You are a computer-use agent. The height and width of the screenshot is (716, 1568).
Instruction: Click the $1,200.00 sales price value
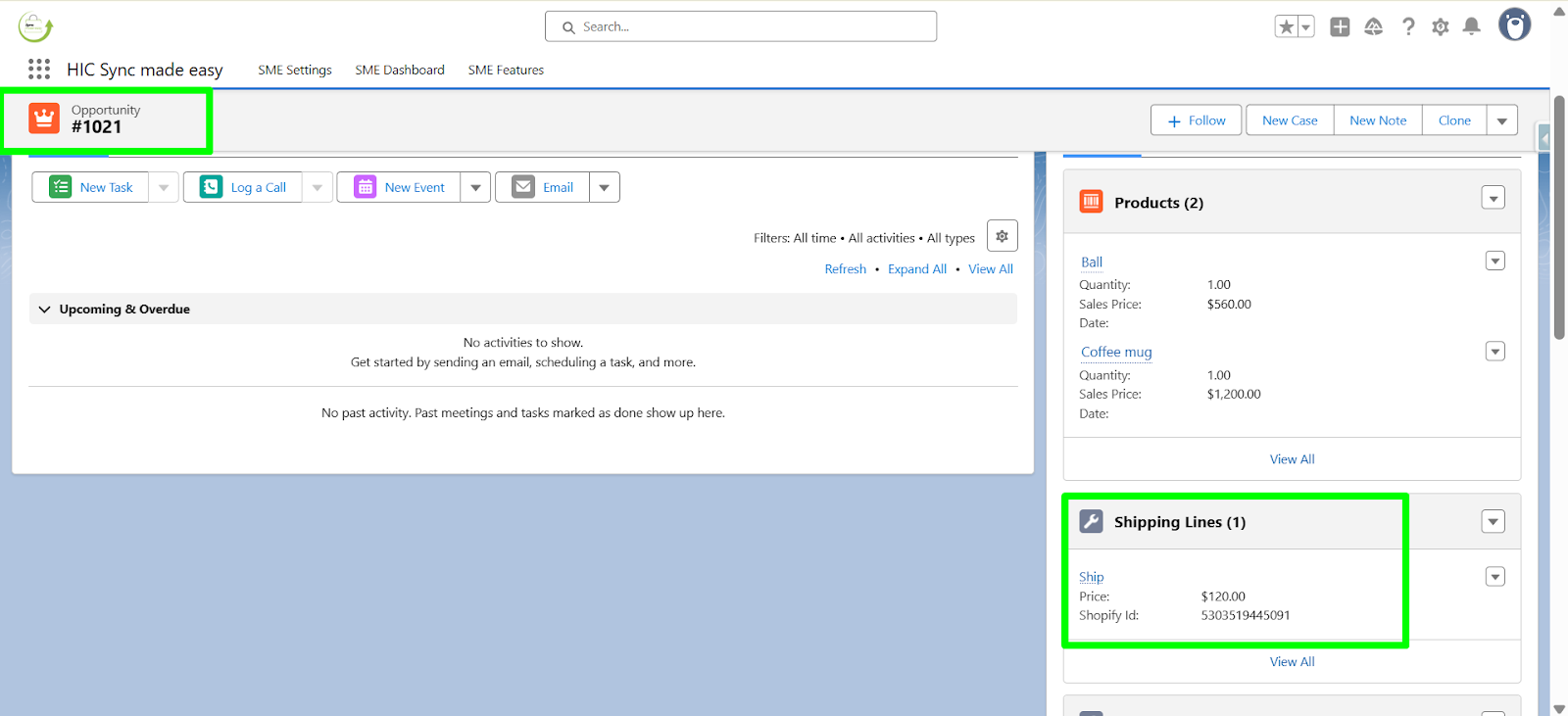tap(1234, 395)
